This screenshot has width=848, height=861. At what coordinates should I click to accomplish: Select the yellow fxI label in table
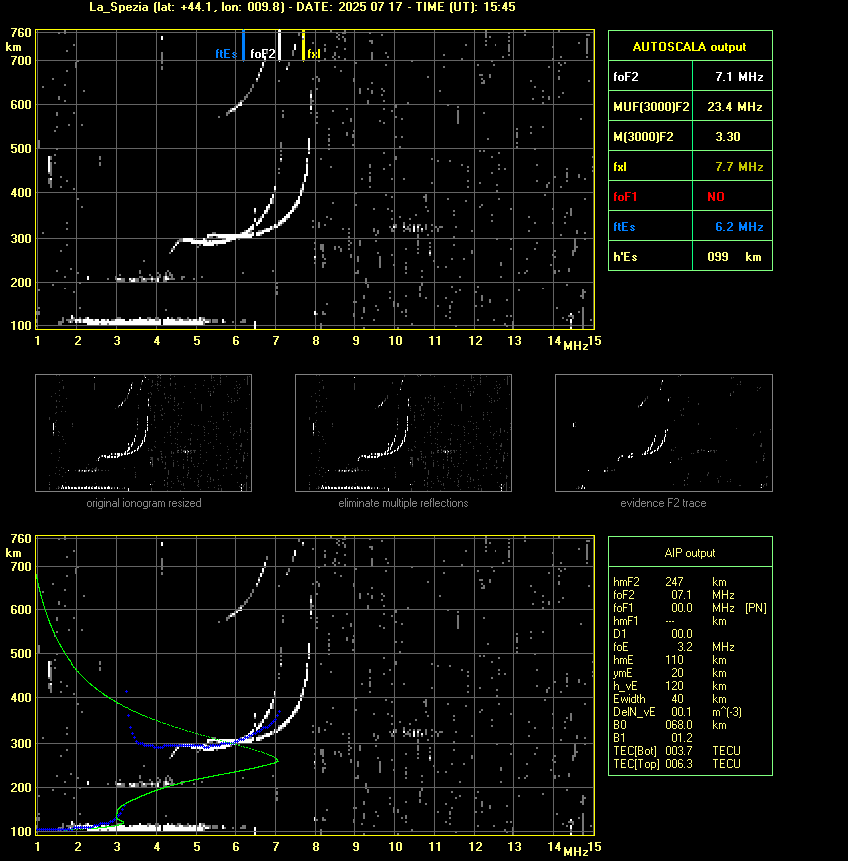[x=620, y=167]
